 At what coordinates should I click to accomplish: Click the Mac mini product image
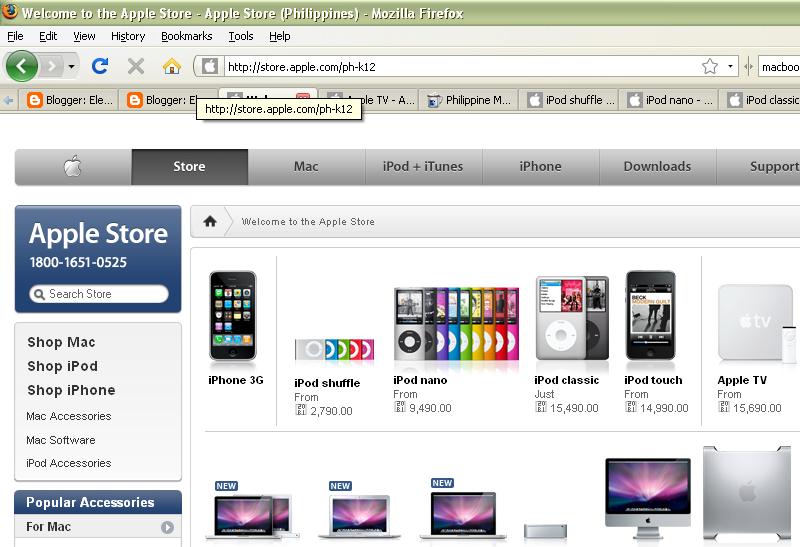(x=545, y=531)
